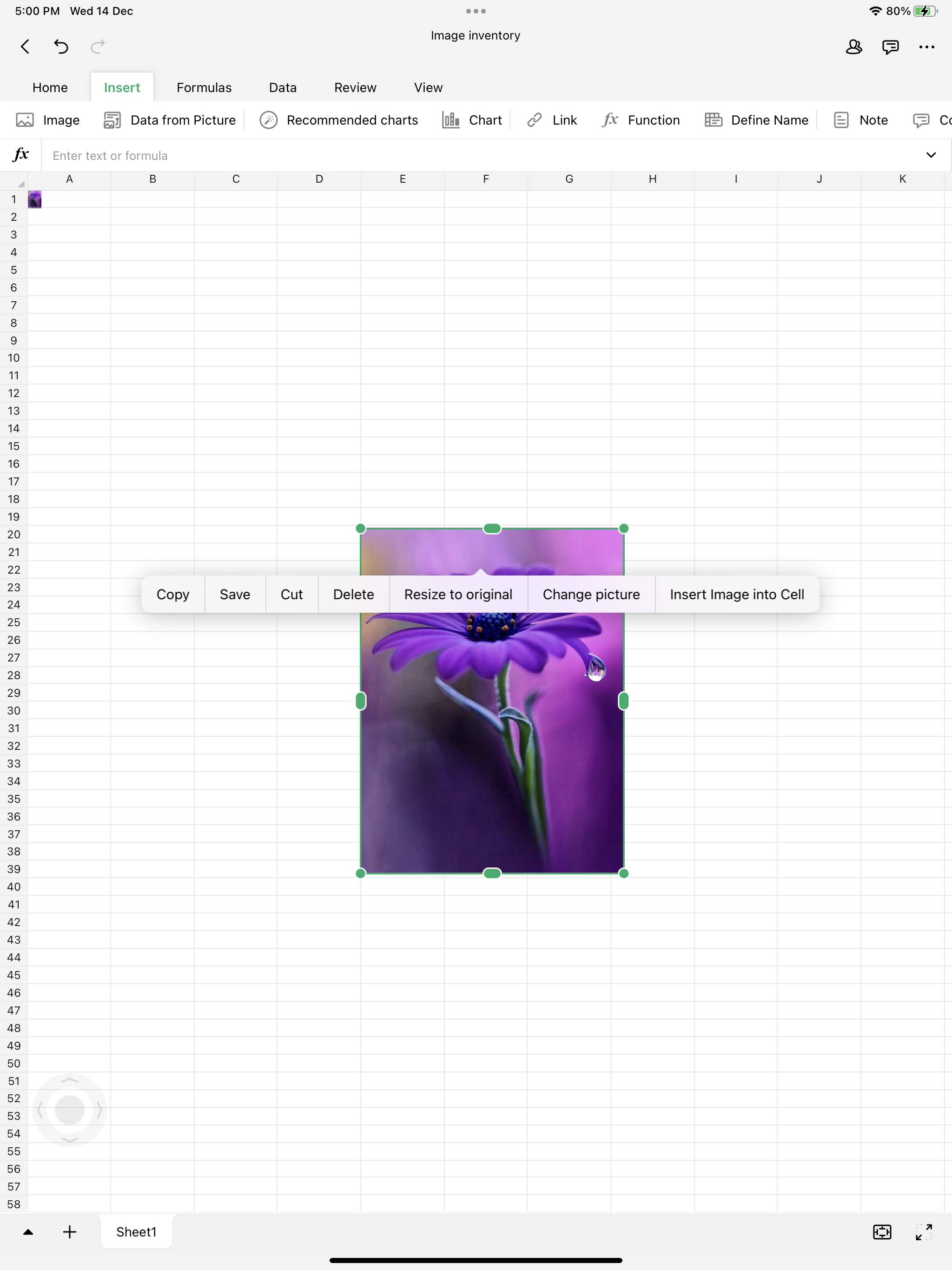
Task: Select Insert Image into Cell
Action: point(737,594)
